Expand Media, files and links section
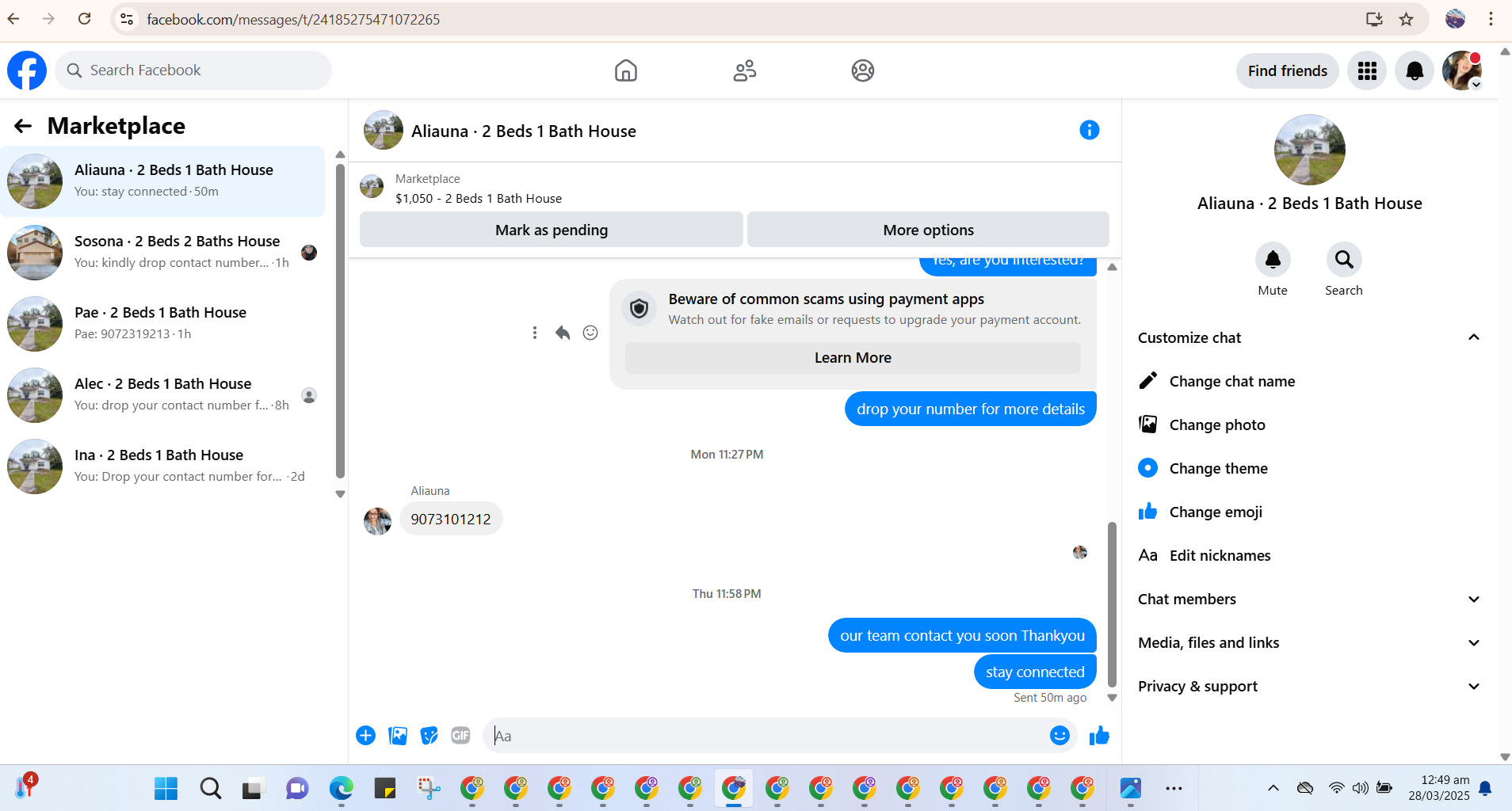 [1474, 643]
